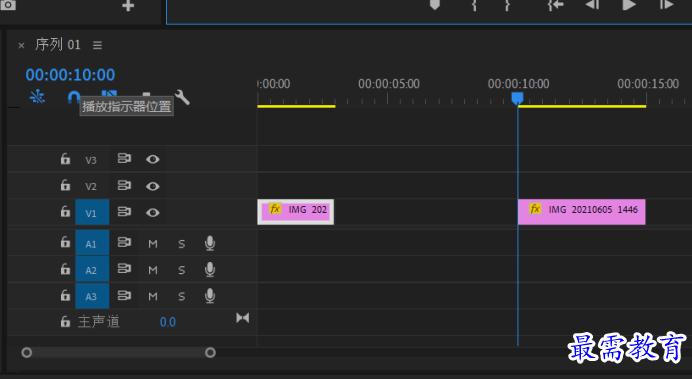Click left handle of zoom scrollbar
Viewport: 692px width, 379px height.
(27, 353)
